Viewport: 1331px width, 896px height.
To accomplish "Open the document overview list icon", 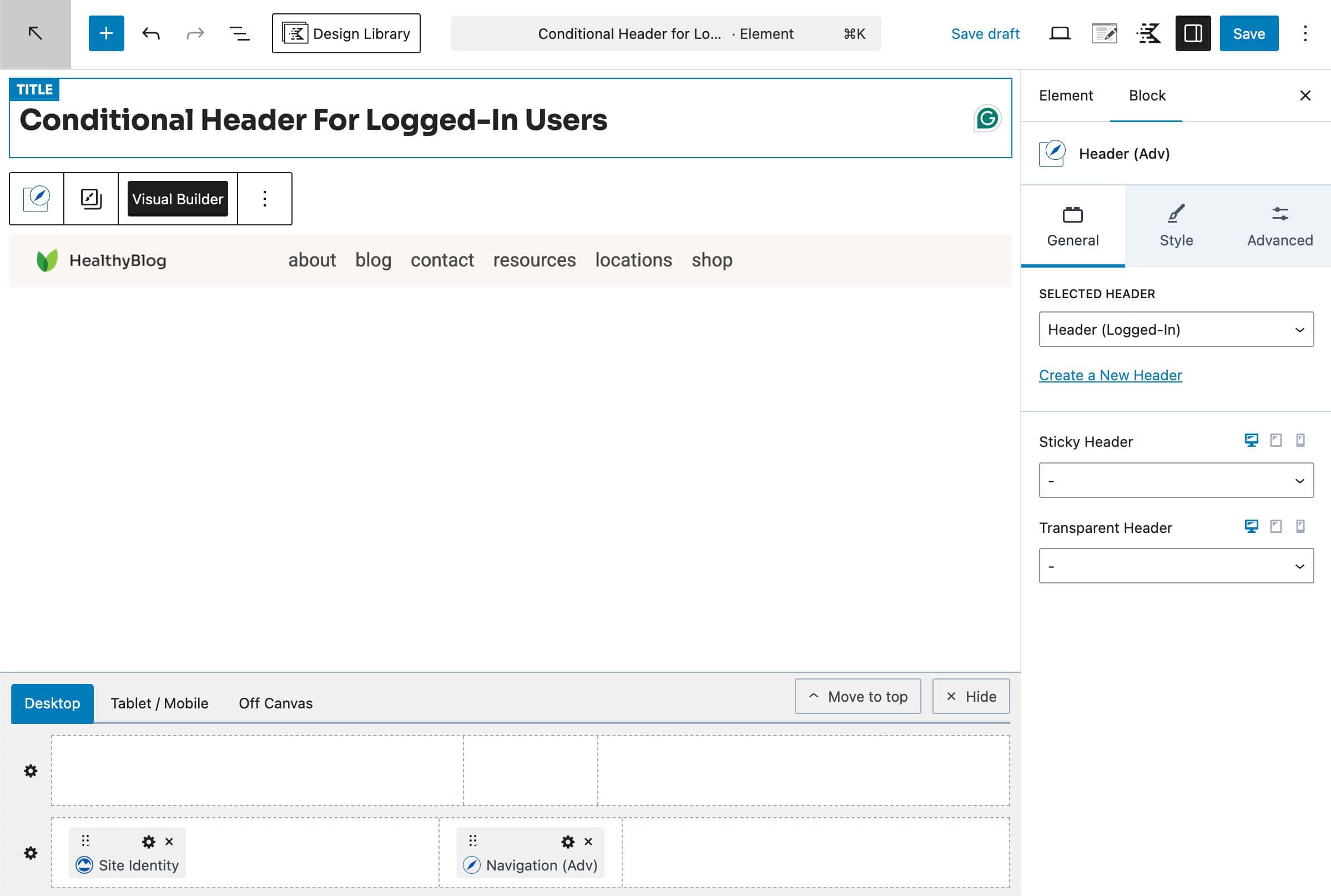I will (x=239, y=33).
